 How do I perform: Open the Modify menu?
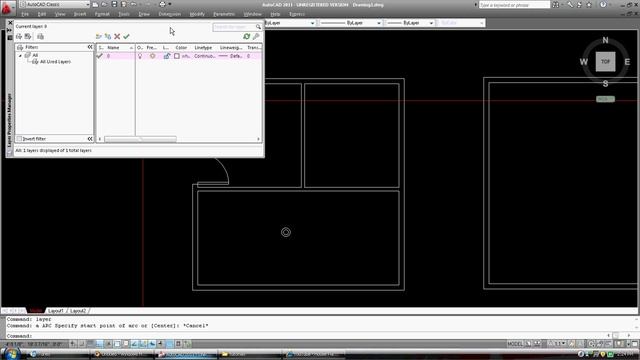click(x=197, y=14)
